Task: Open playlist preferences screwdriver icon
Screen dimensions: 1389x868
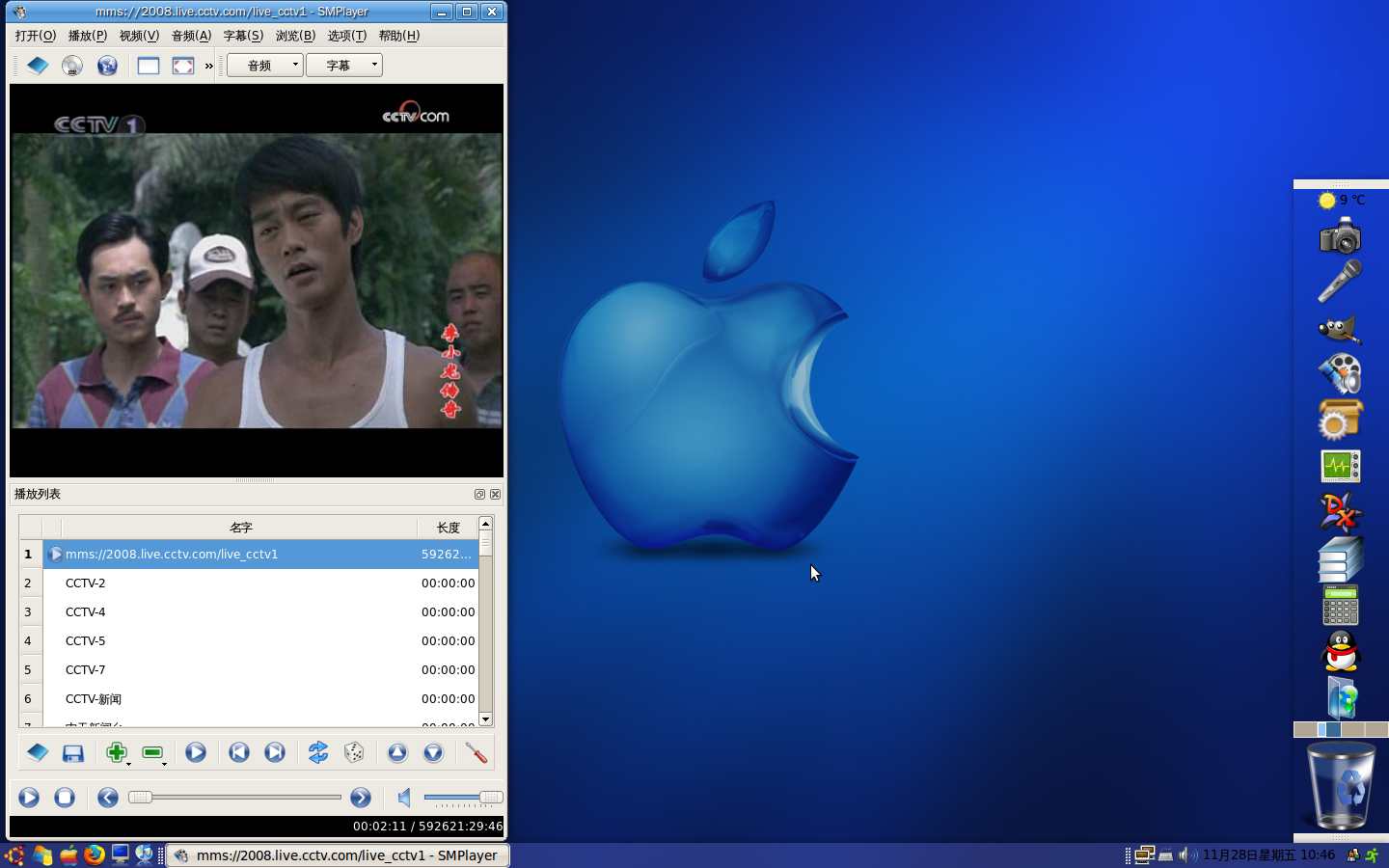Action: (x=477, y=752)
